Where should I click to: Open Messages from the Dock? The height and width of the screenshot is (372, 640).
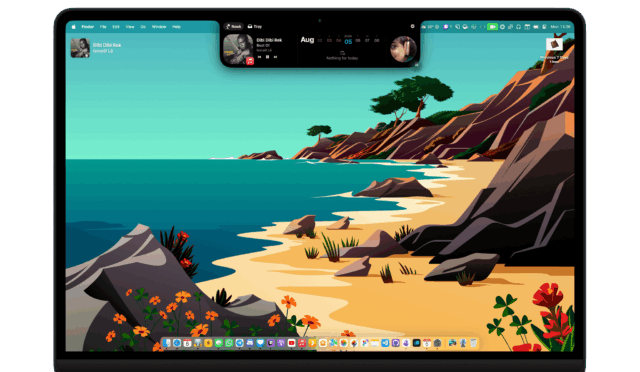click(219, 343)
